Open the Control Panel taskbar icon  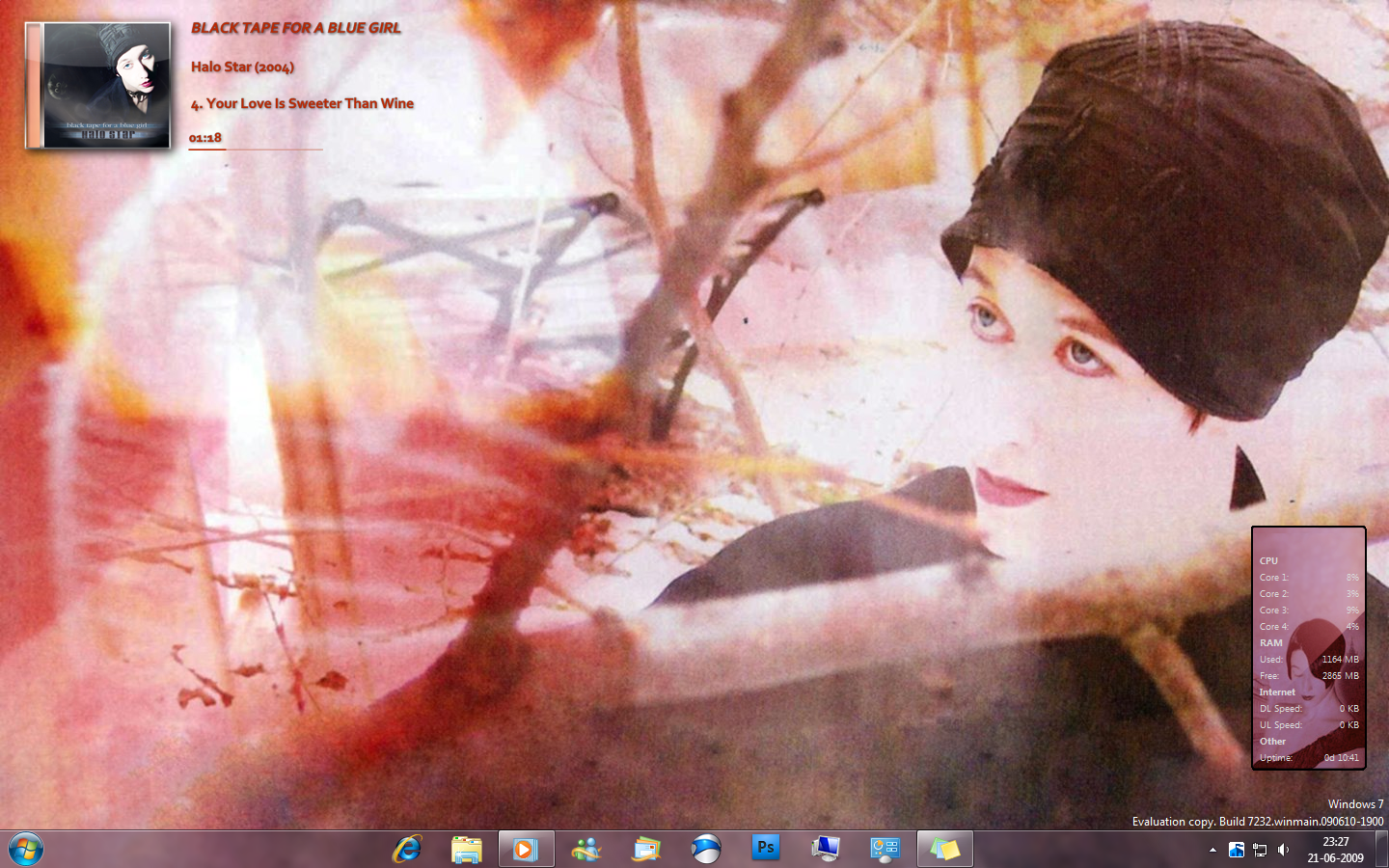pos(885,849)
